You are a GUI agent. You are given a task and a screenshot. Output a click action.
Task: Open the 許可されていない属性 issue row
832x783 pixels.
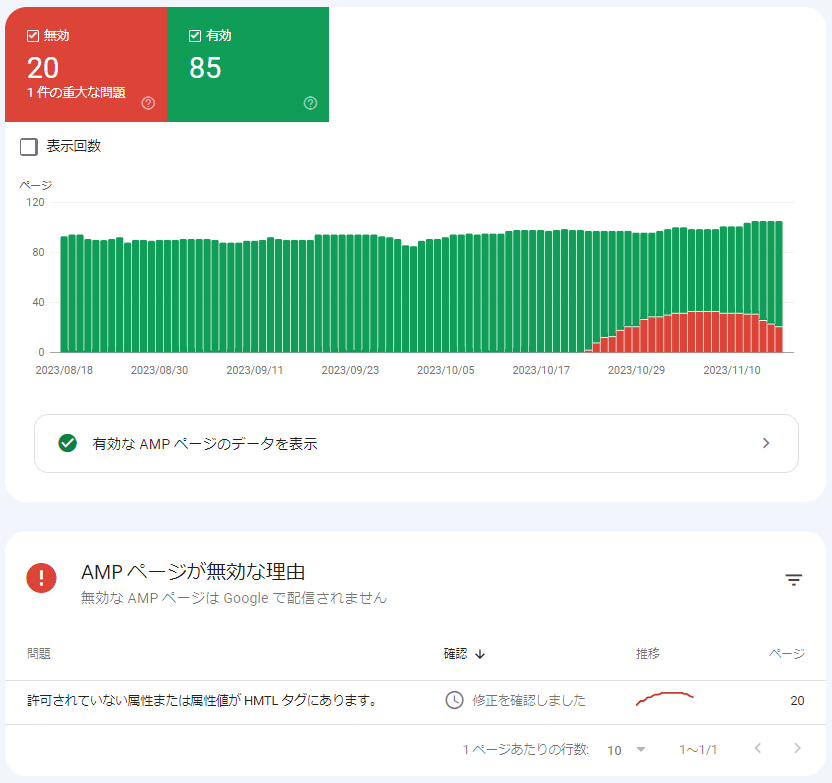[x=202, y=701]
